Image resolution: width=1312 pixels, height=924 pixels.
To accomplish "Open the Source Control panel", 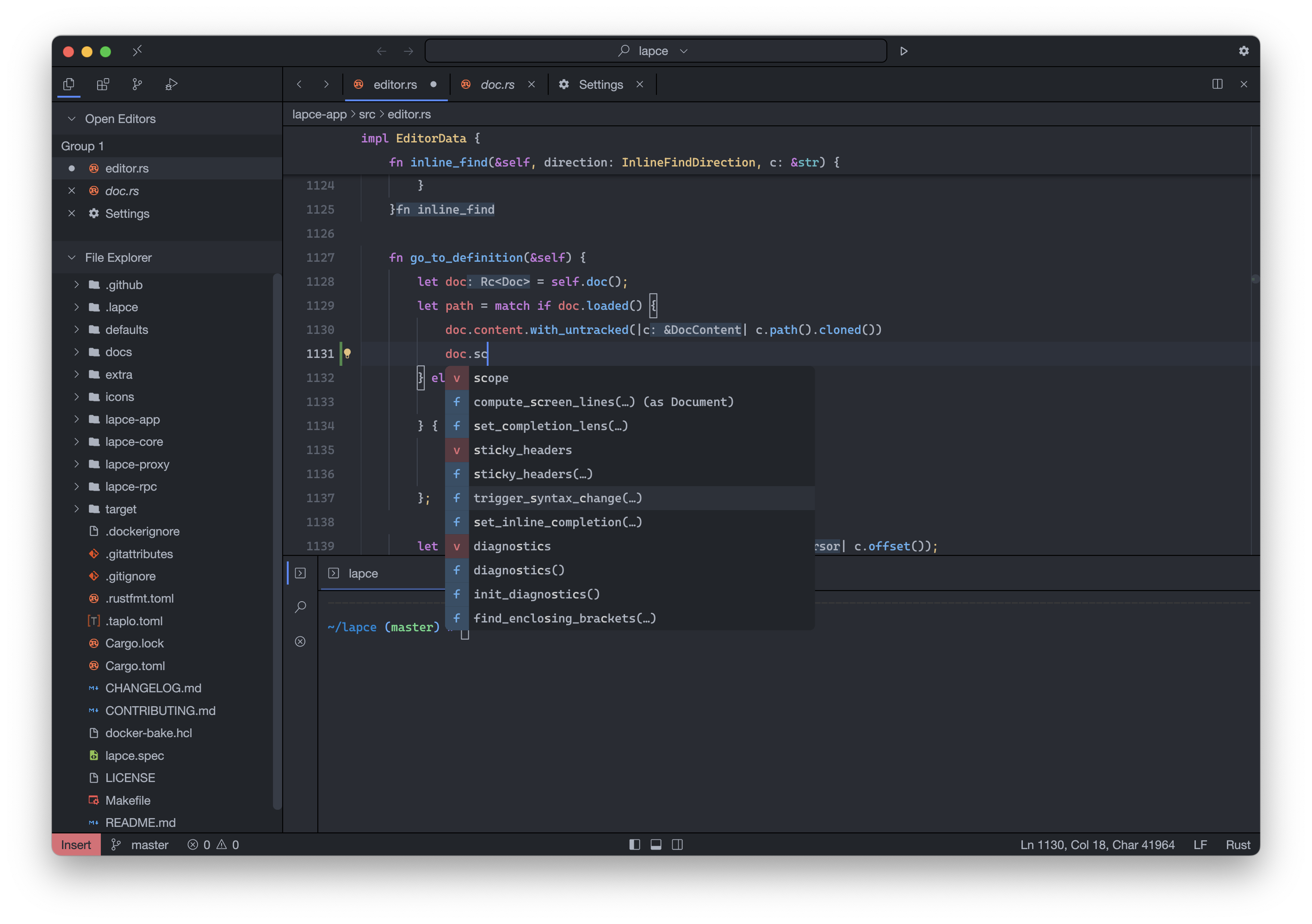I will pos(136,84).
